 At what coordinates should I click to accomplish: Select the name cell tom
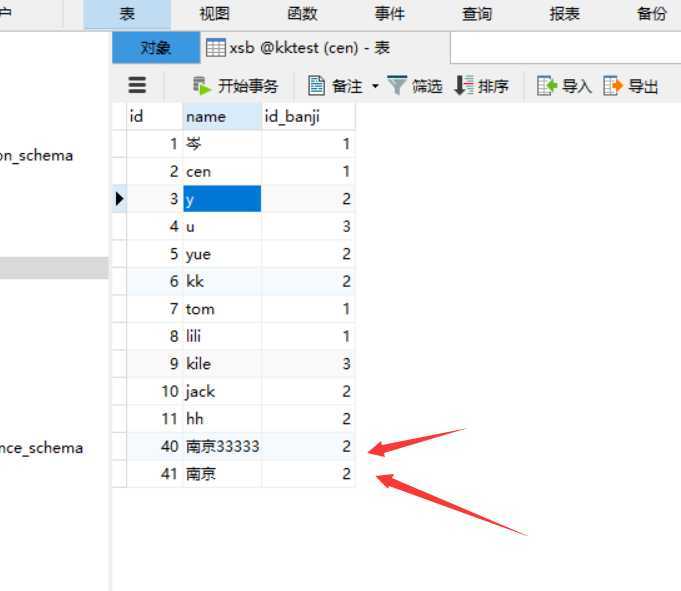(222, 309)
